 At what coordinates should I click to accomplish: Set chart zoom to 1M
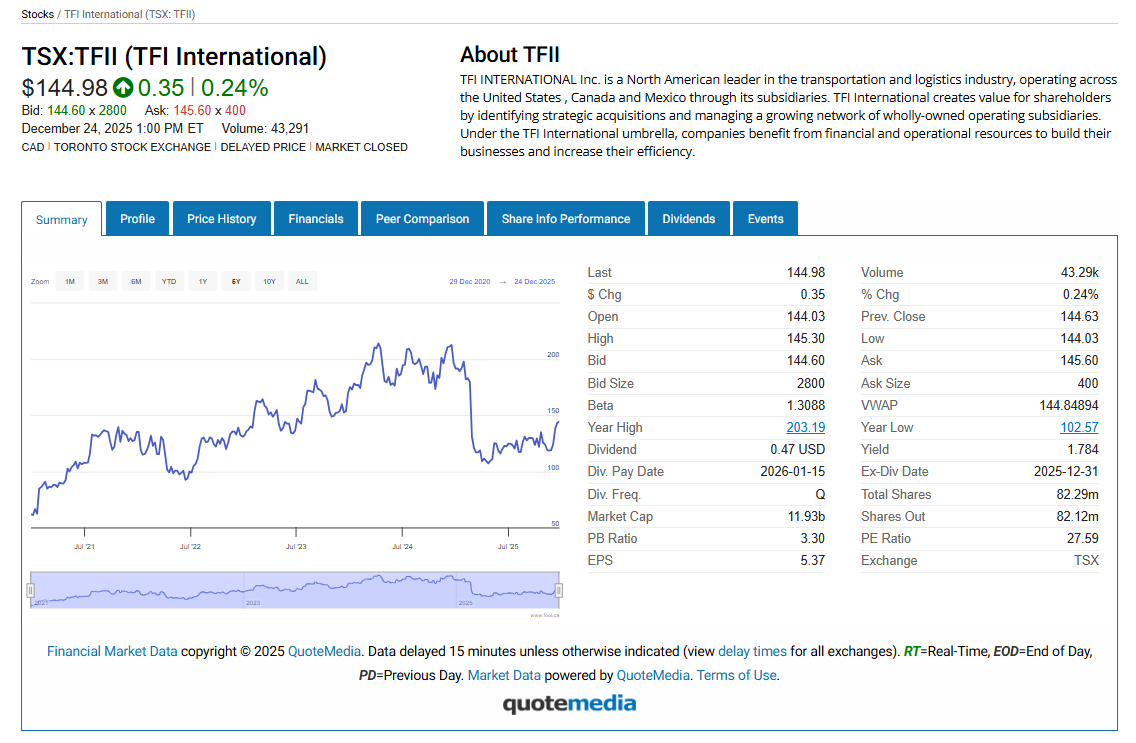(70, 282)
